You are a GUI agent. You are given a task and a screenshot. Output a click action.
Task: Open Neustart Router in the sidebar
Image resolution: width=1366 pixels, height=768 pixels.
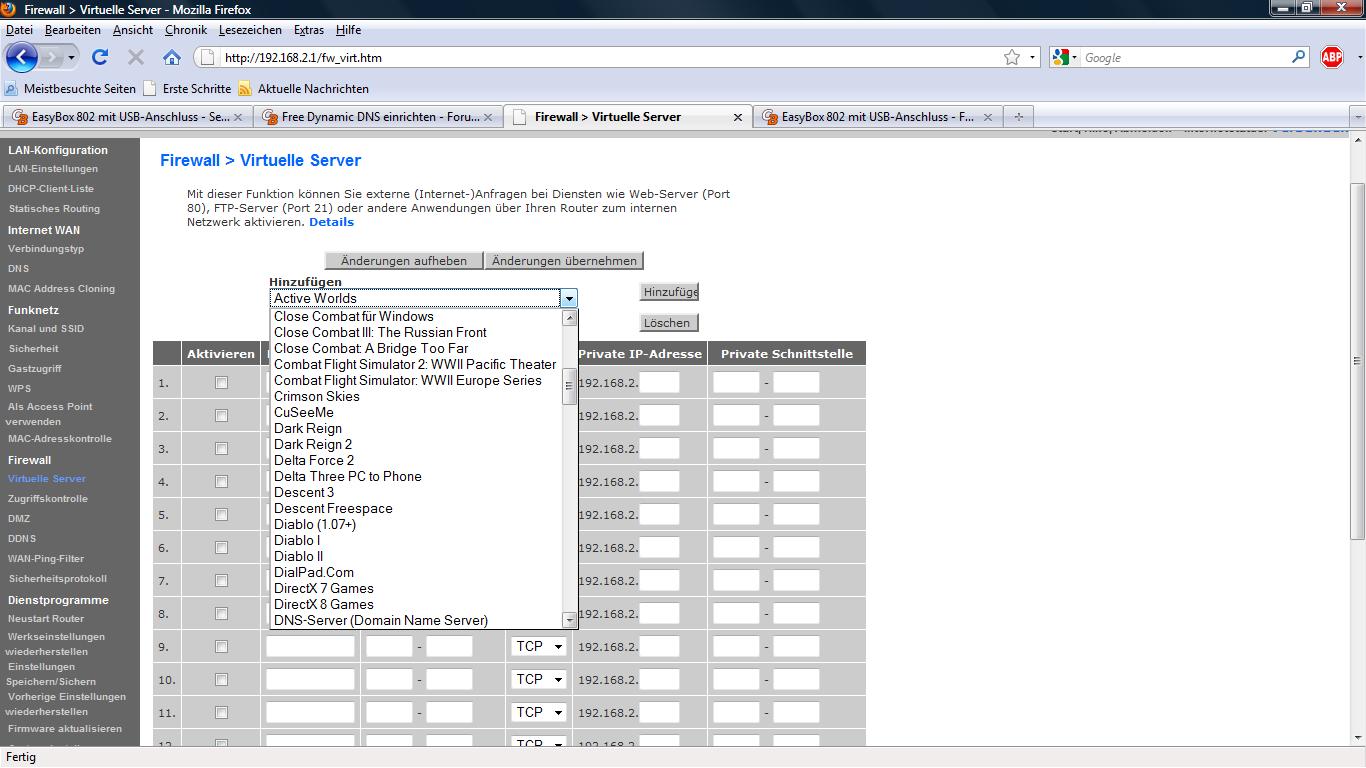(46, 619)
